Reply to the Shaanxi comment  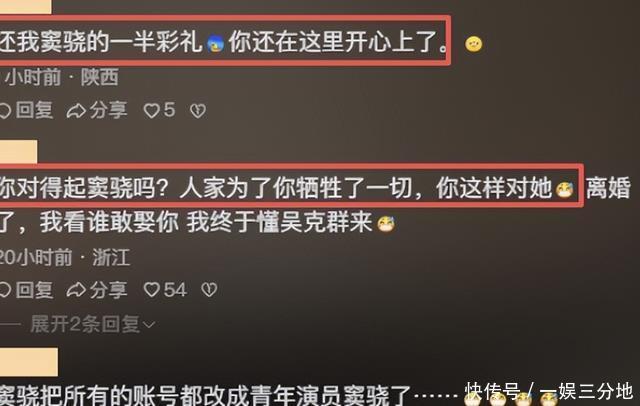click(27, 110)
